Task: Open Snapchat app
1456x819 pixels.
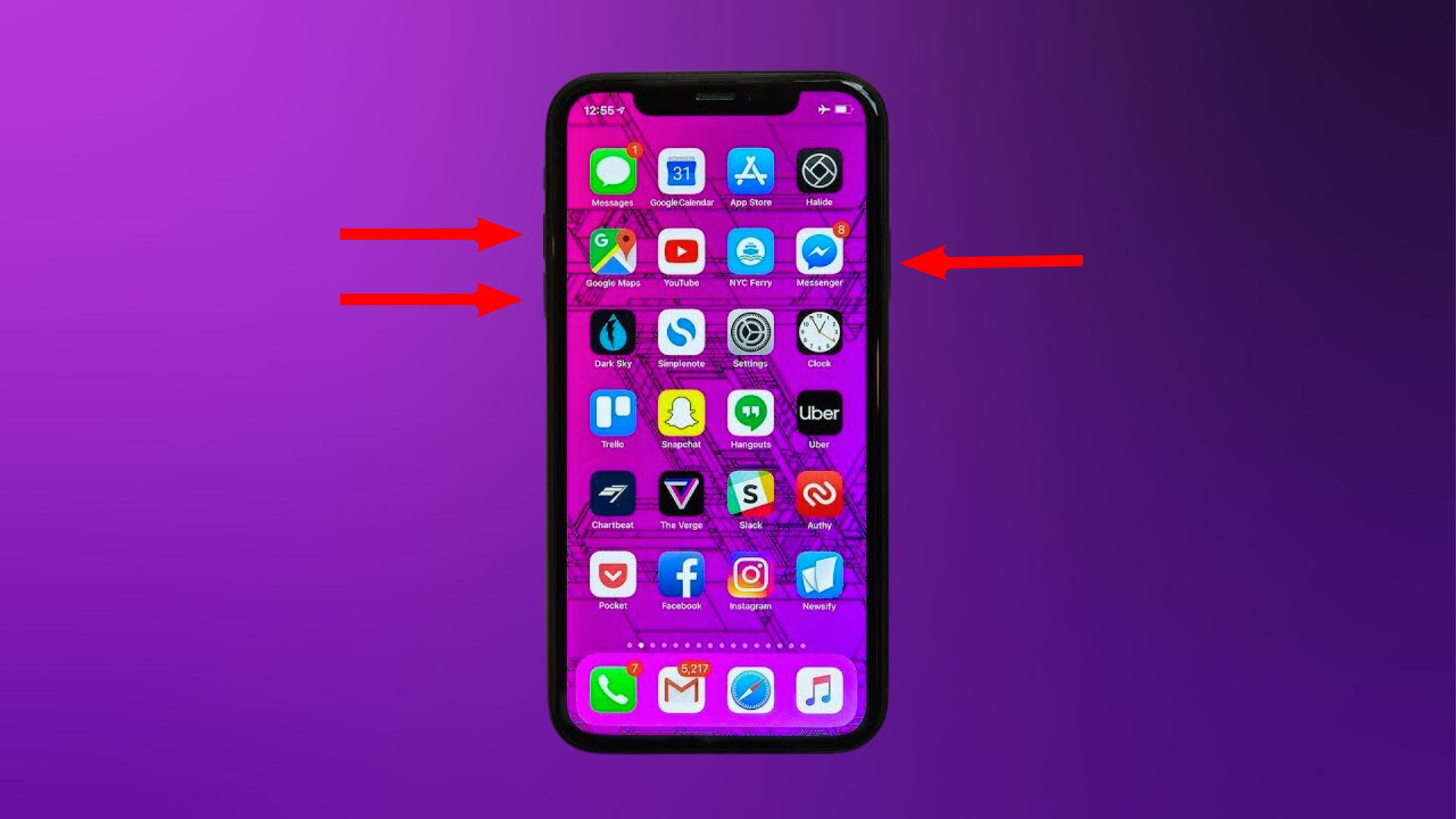Action: [680, 413]
